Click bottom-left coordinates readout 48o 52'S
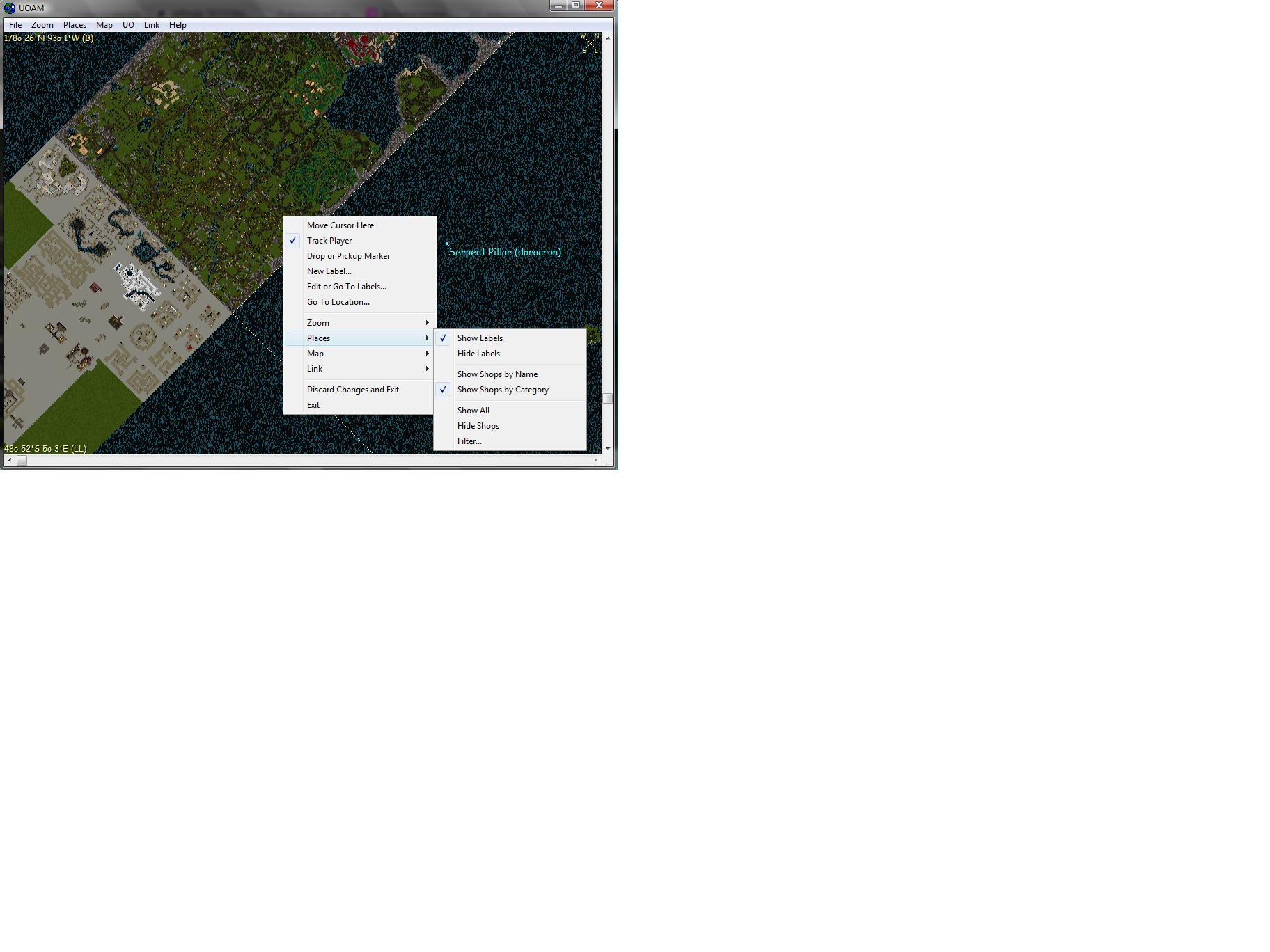The image size is (1270, 952). coord(45,449)
